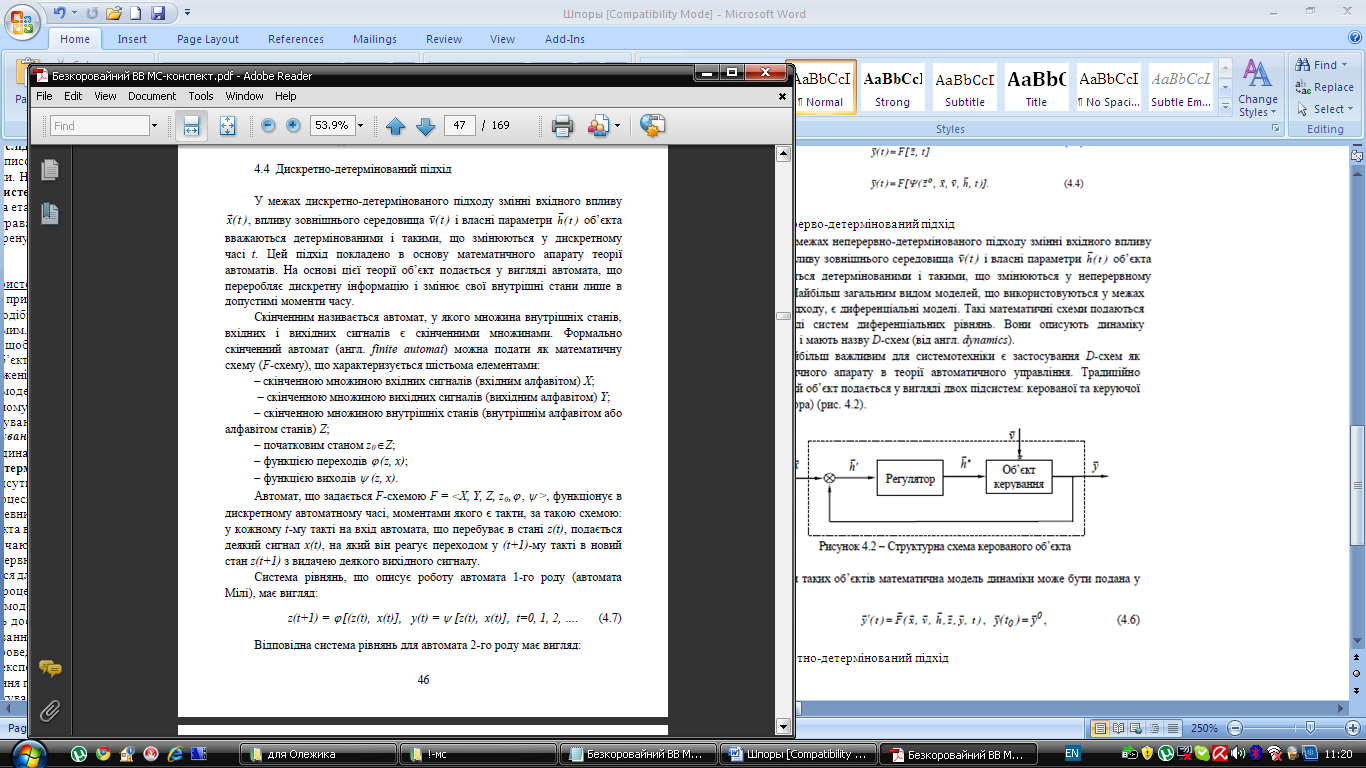Switch to the Page Layout ribbon tab
This screenshot has height=768, width=1366.
[208, 39]
